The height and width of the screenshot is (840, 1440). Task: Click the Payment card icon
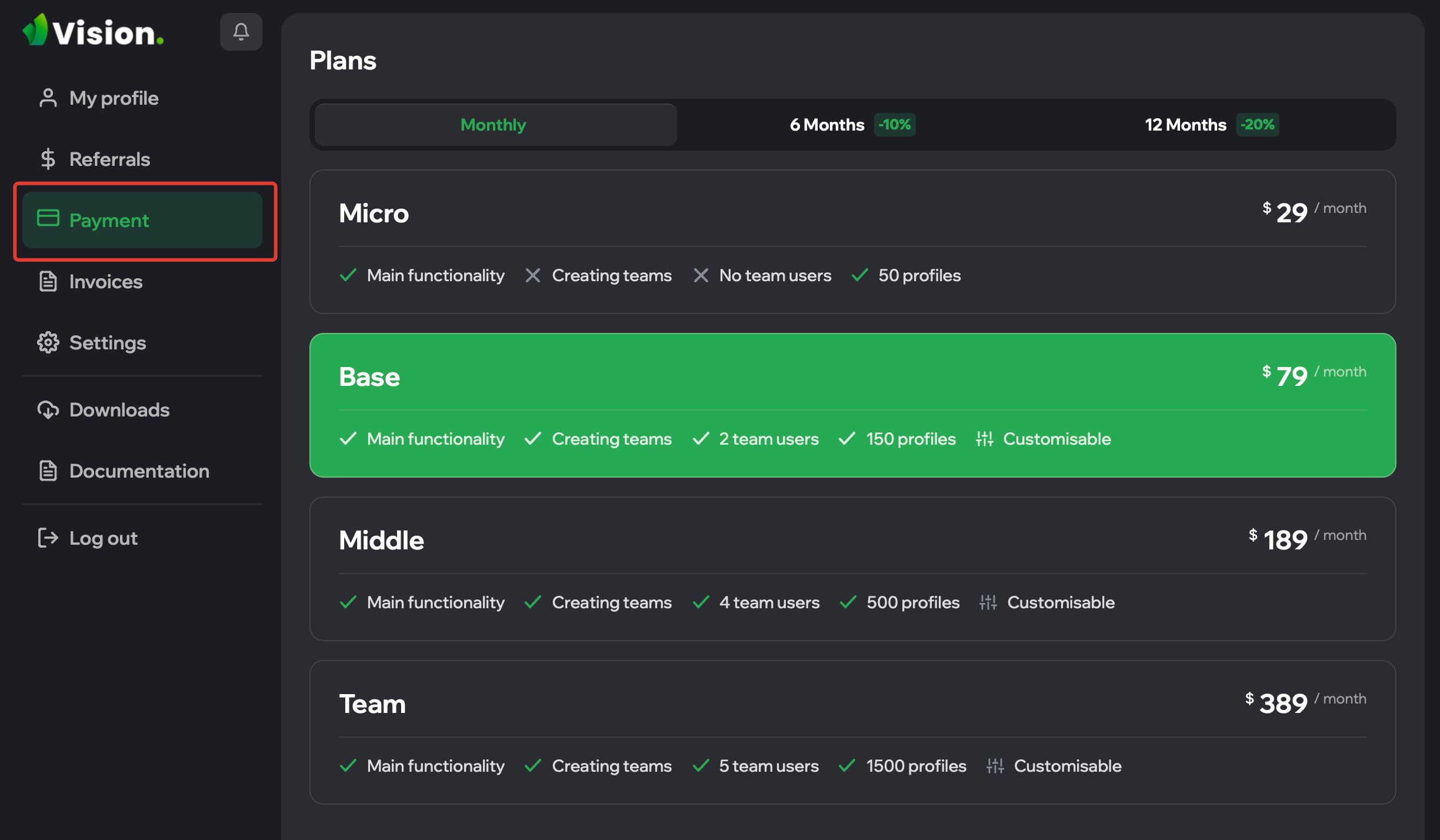point(48,218)
